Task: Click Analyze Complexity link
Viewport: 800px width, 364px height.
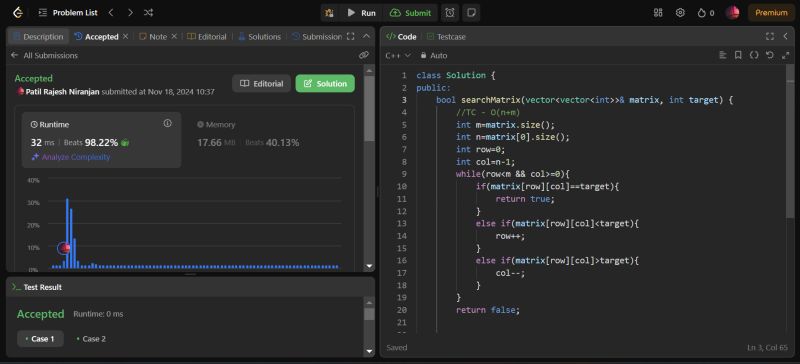Action: [x=71, y=157]
